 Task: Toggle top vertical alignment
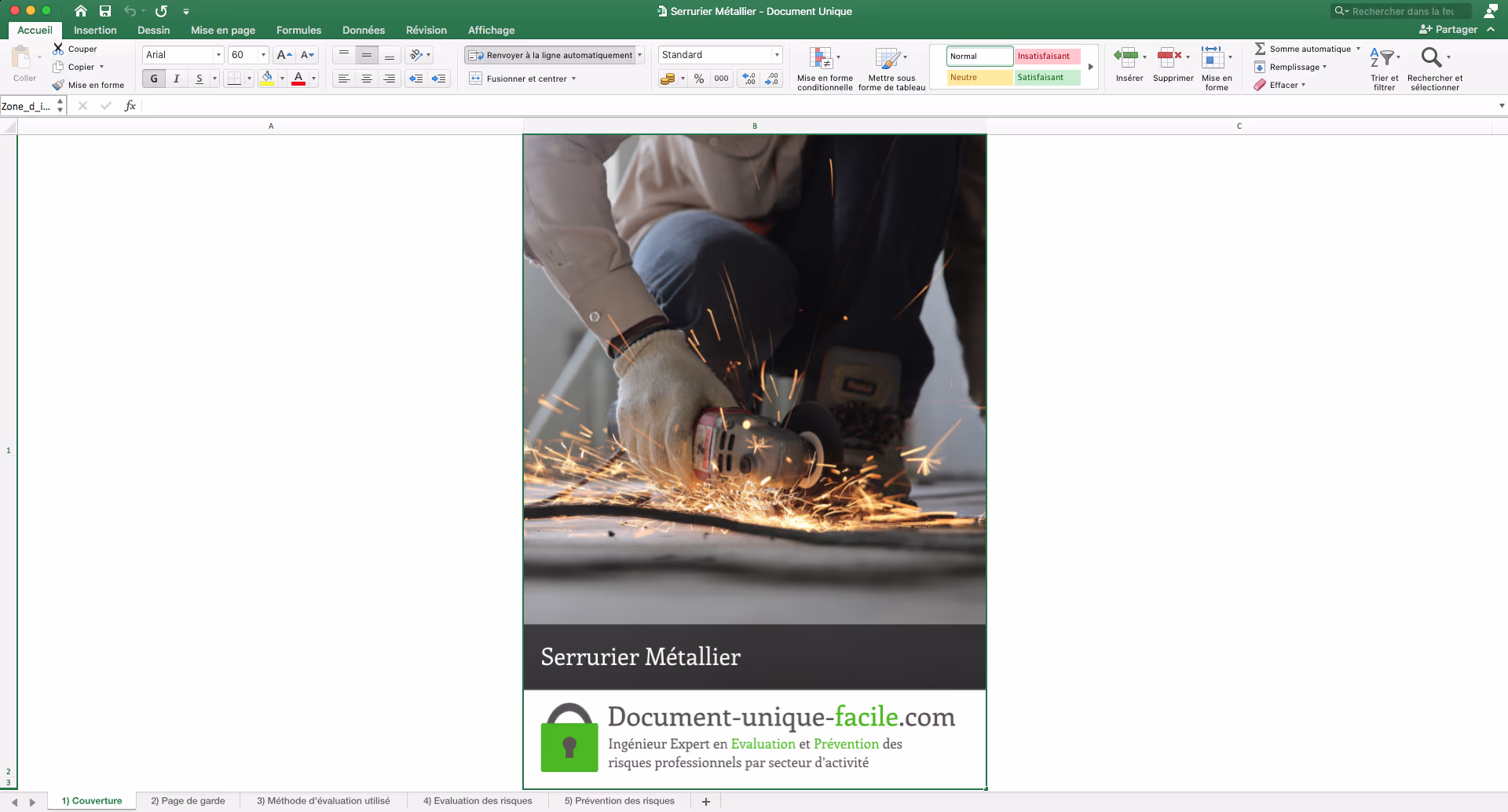(343, 55)
